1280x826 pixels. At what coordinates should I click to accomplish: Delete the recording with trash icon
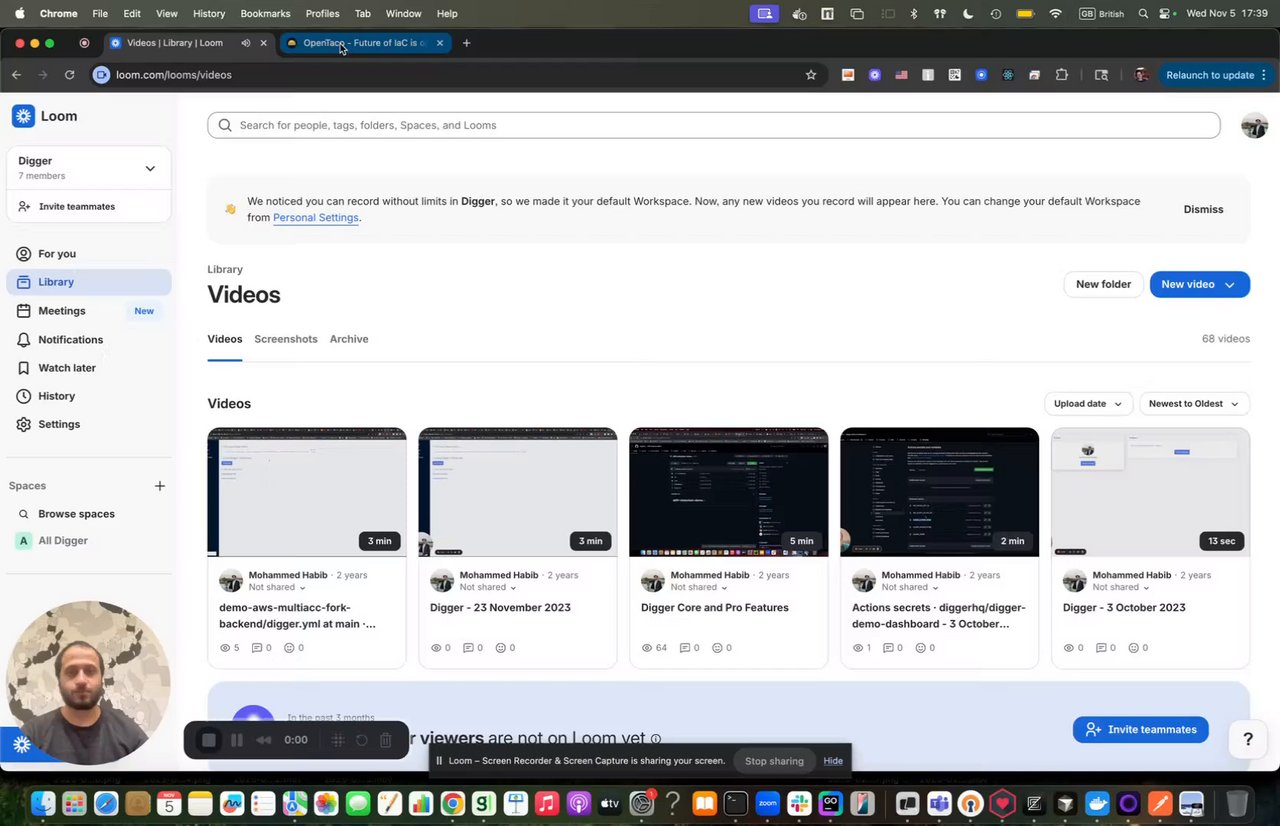(x=386, y=740)
